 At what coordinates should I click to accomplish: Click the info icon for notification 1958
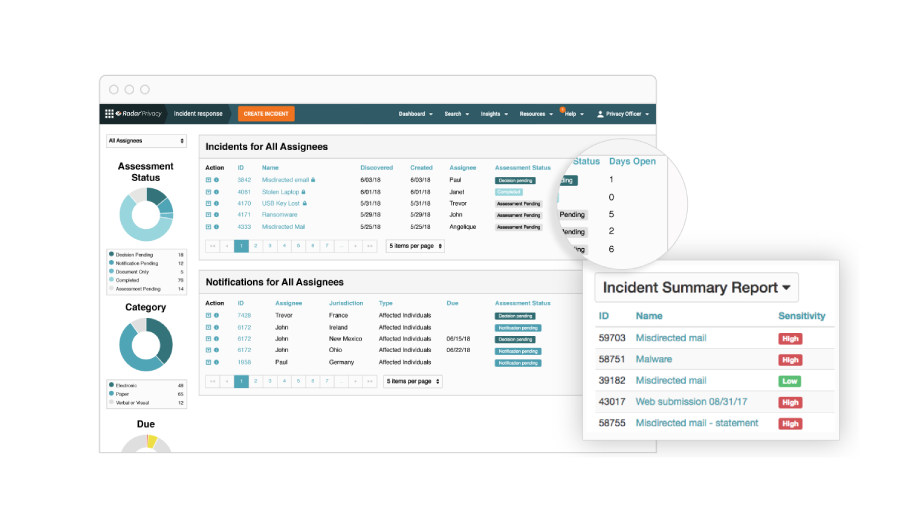[216, 362]
